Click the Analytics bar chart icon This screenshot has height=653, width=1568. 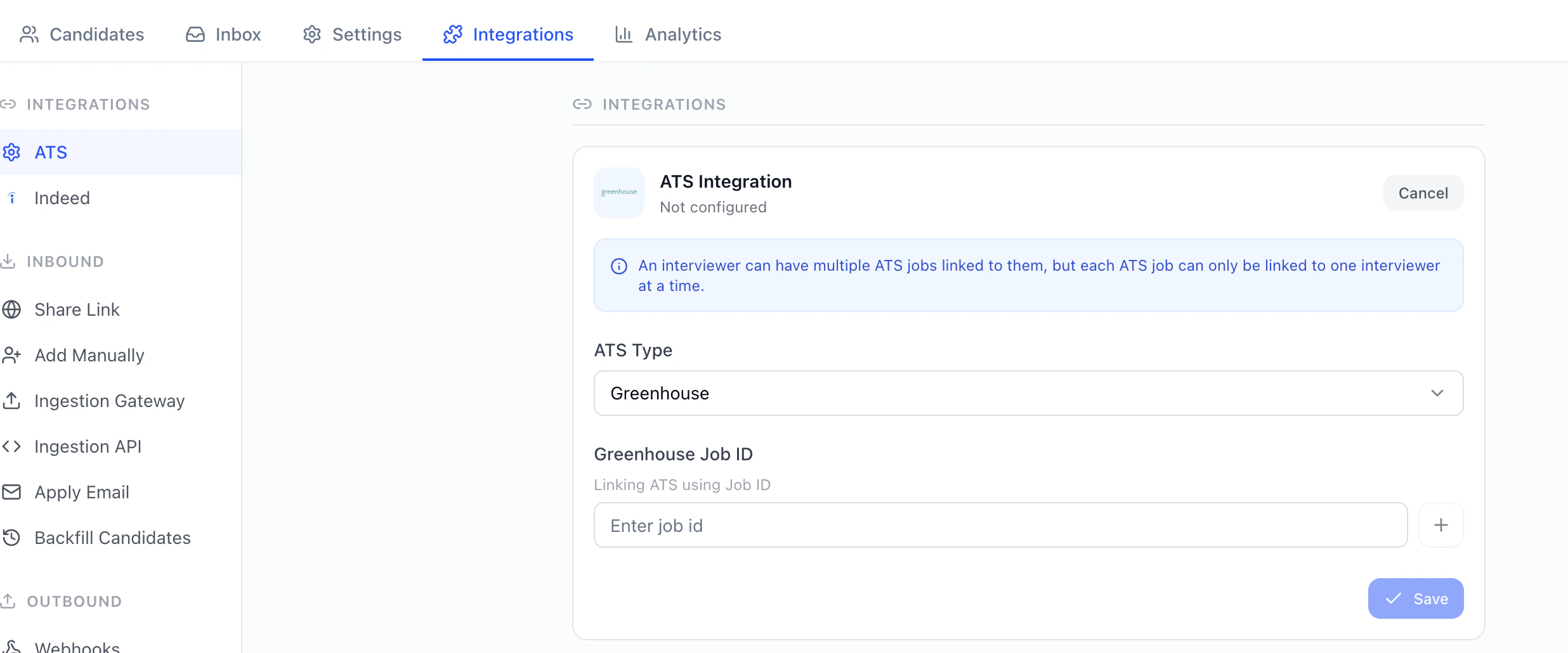click(x=624, y=34)
